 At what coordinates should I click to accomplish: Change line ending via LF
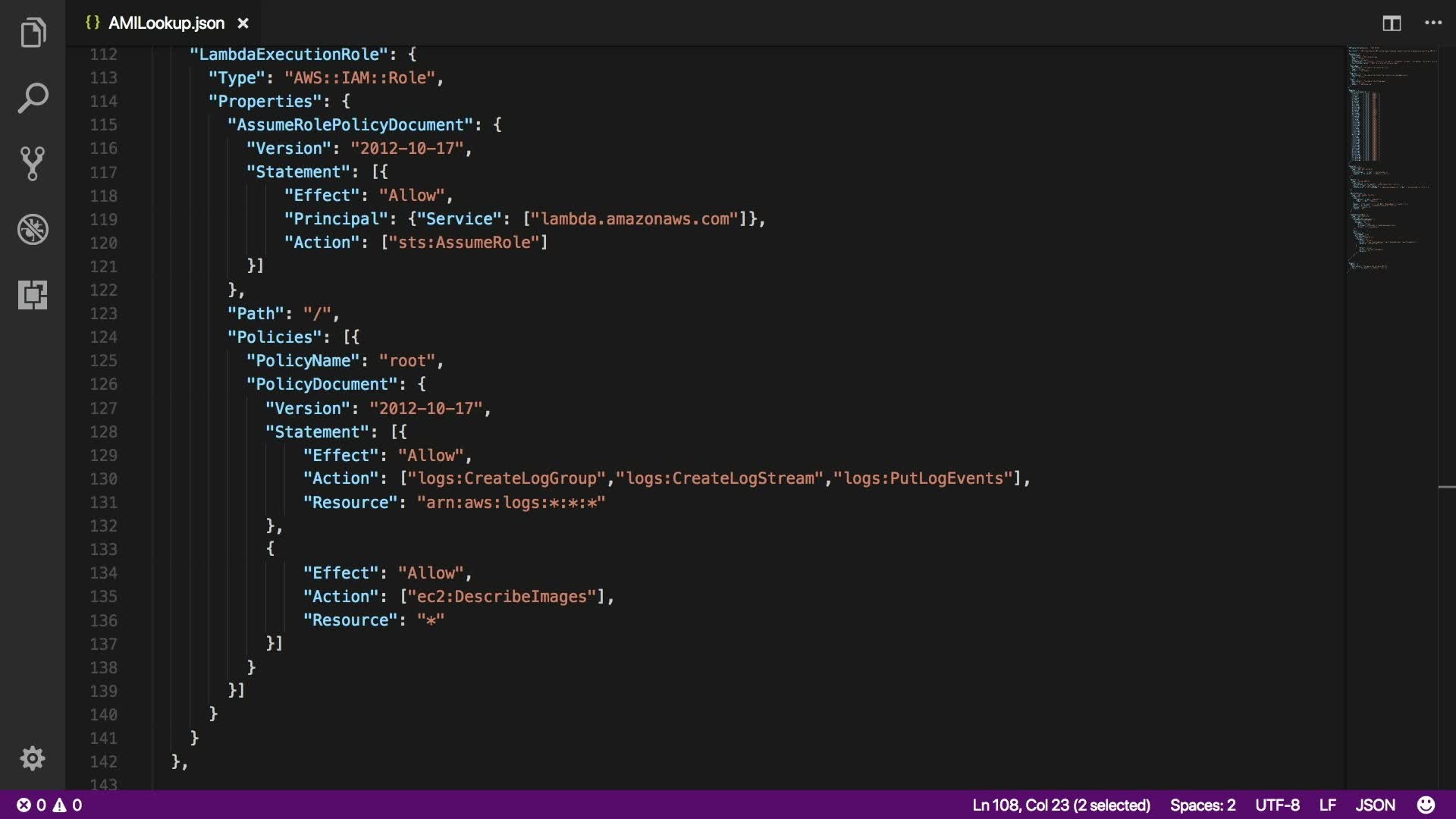pyautogui.click(x=1327, y=805)
